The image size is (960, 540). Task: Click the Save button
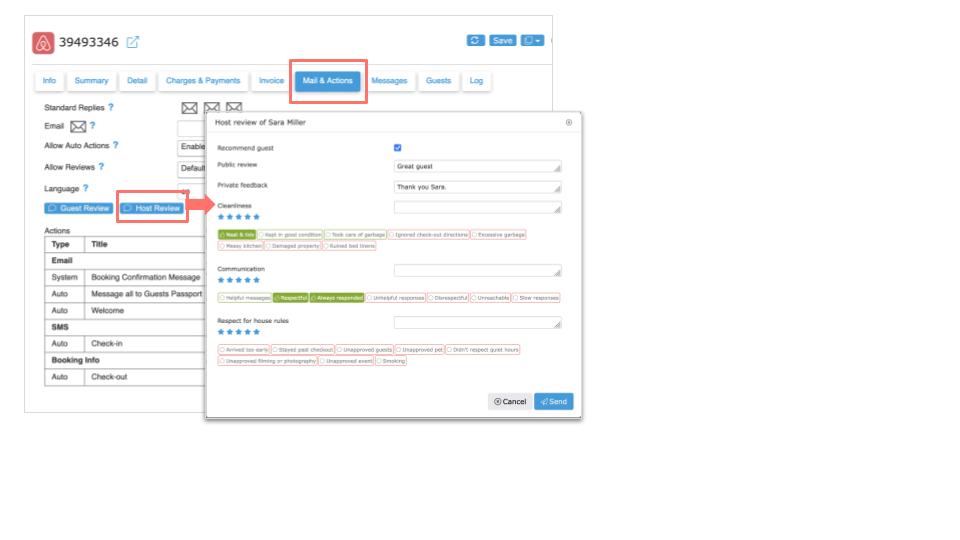[x=503, y=40]
